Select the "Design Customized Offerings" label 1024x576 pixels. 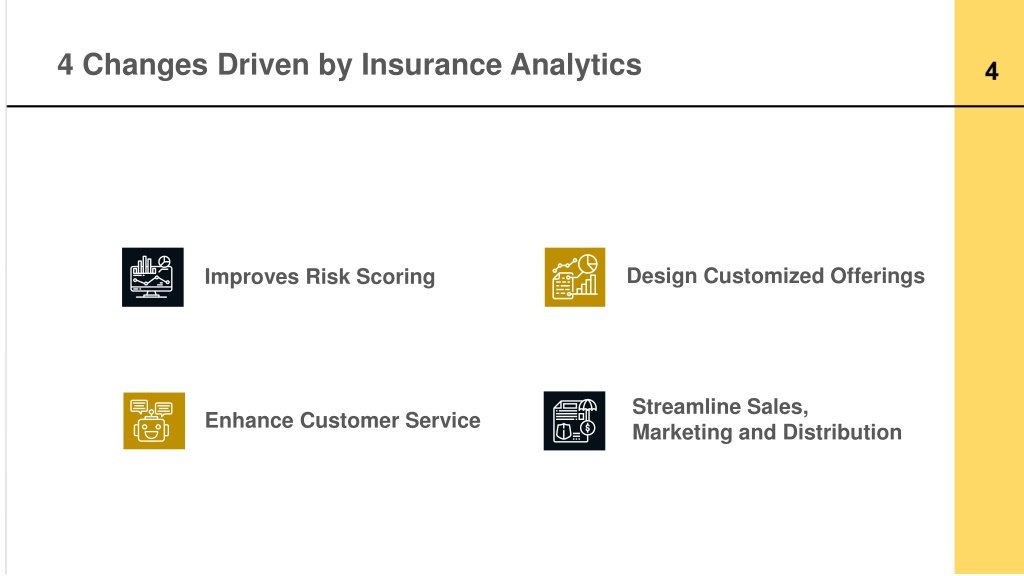[x=776, y=276]
